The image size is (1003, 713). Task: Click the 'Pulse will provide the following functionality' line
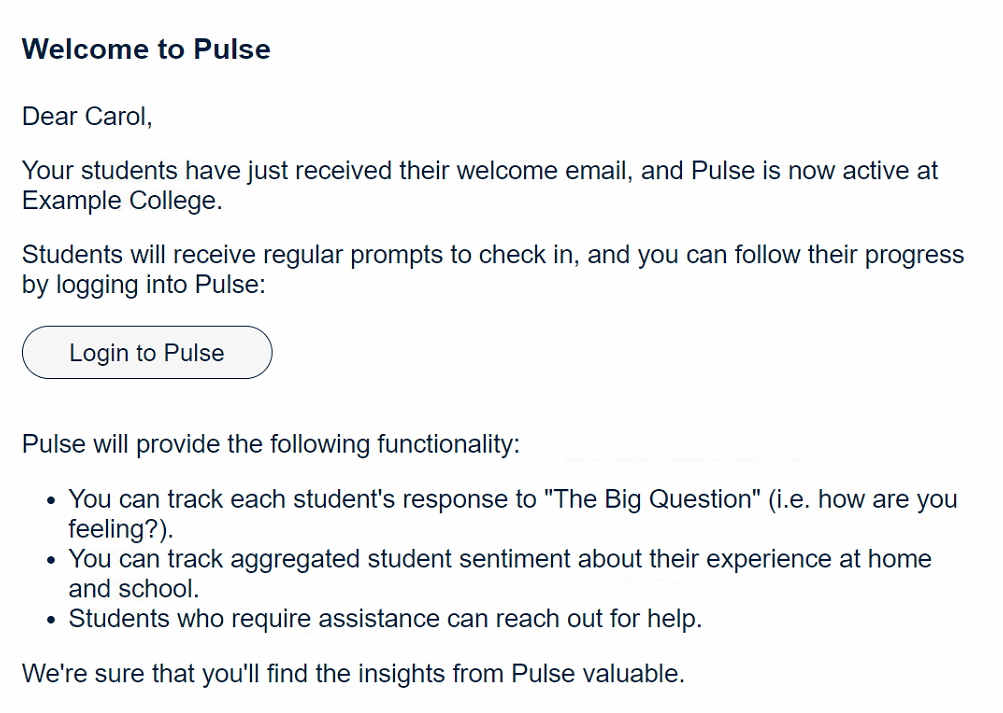(x=271, y=444)
